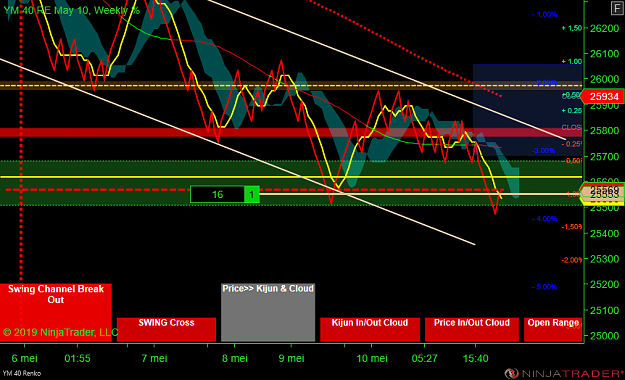Click the 7 mei date label
Image resolution: width=625 pixels, height=380 pixels.
click(154, 358)
